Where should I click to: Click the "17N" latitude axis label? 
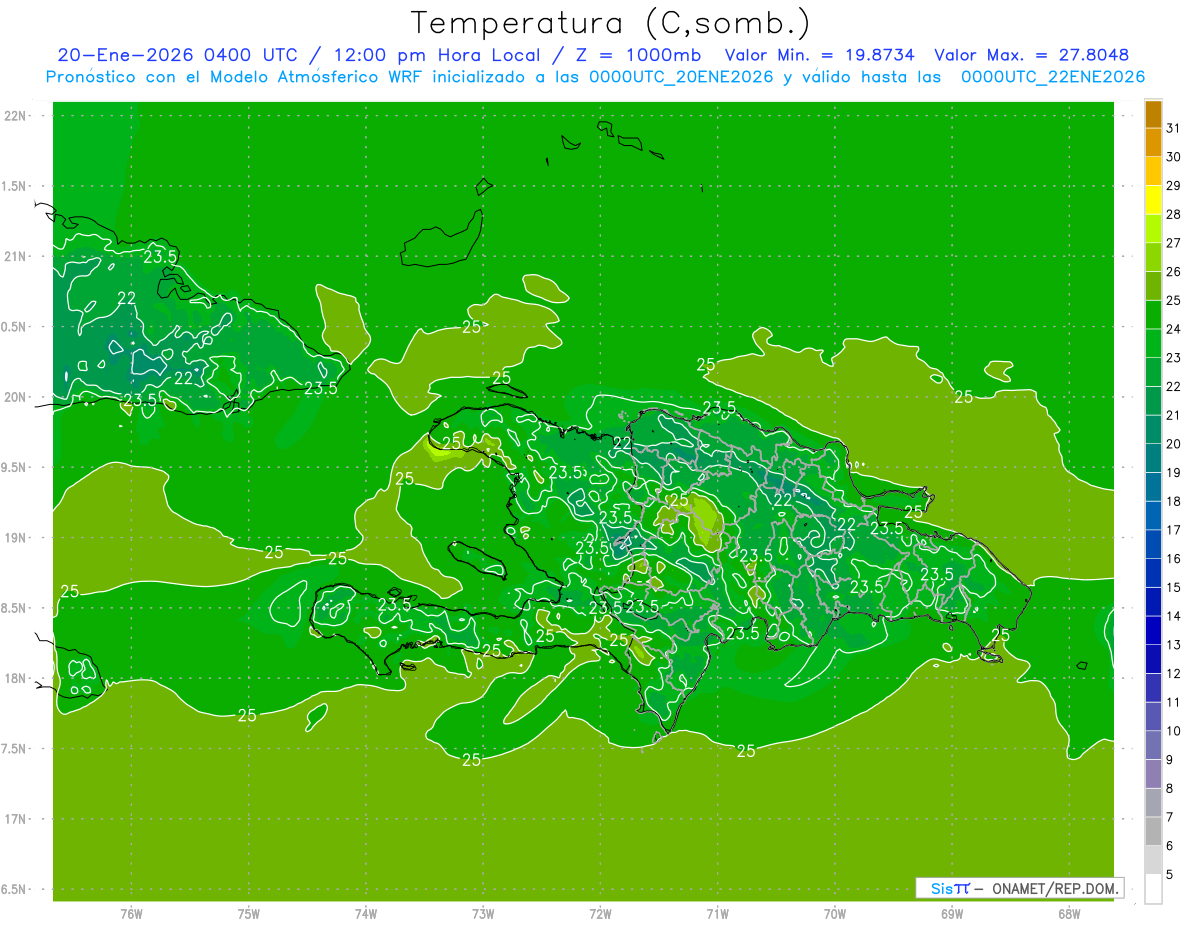(17, 819)
